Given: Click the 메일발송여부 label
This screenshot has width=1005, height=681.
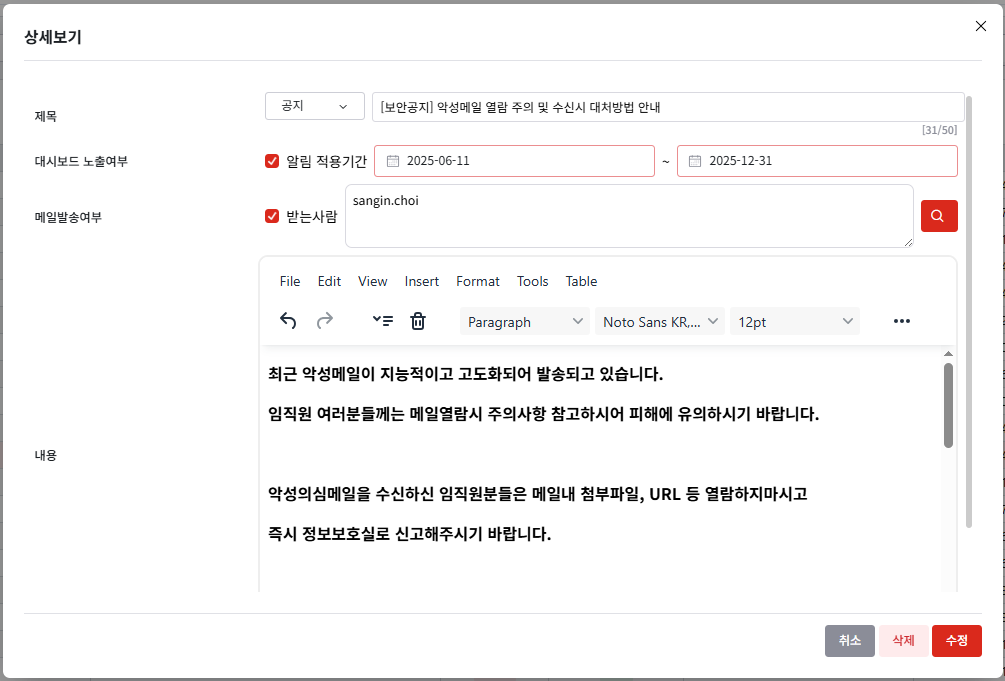Looking at the screenshot, I should point(68,217).
